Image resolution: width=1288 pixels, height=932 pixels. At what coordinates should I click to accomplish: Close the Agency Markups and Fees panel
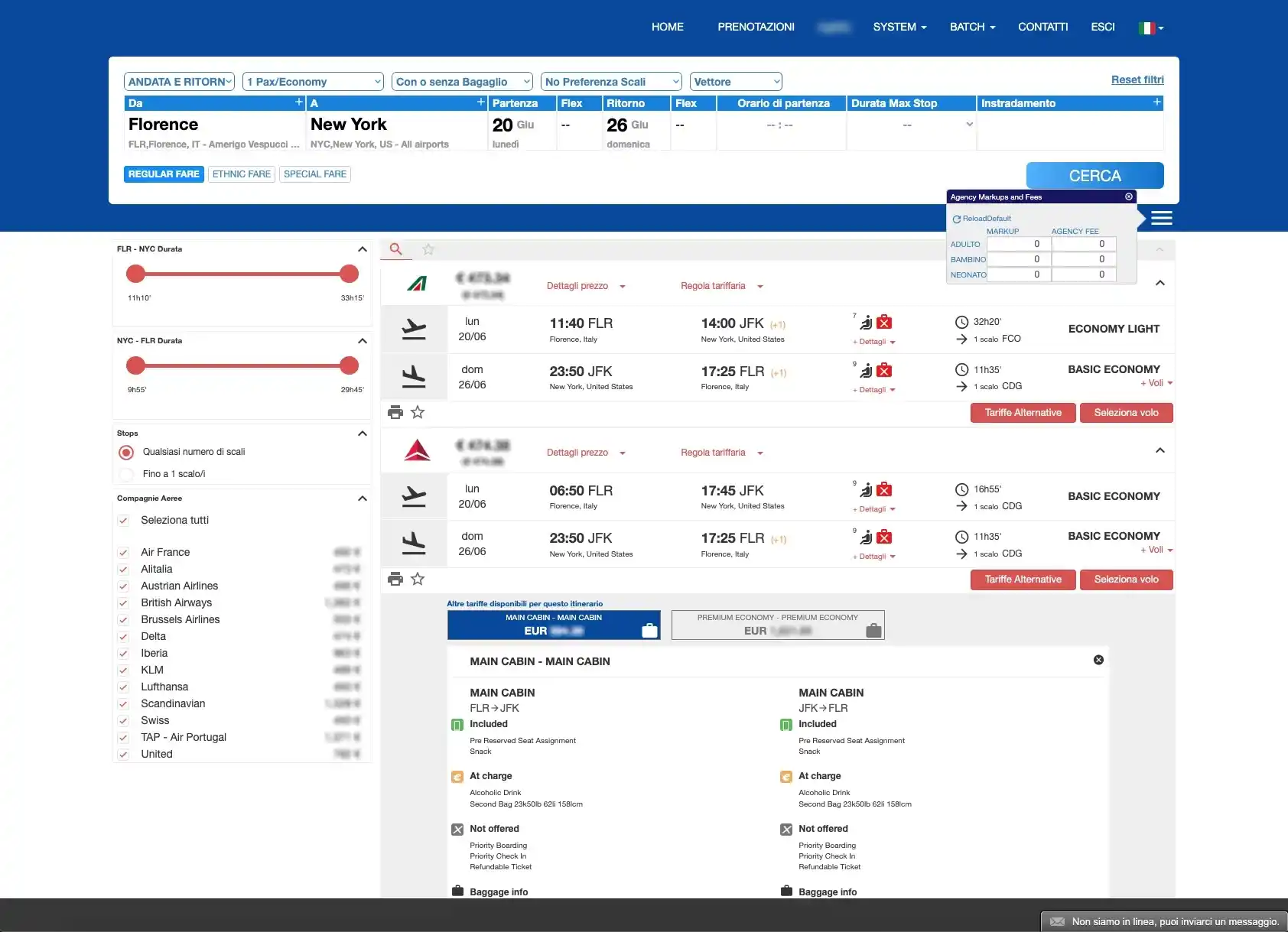[1128, 197]
